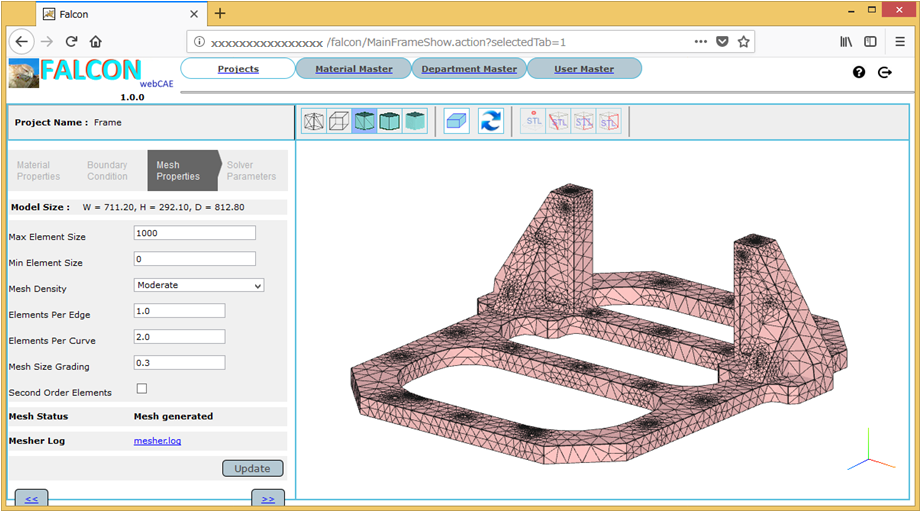Click the Max Element Size input field
921x512 pixels.
195,233
